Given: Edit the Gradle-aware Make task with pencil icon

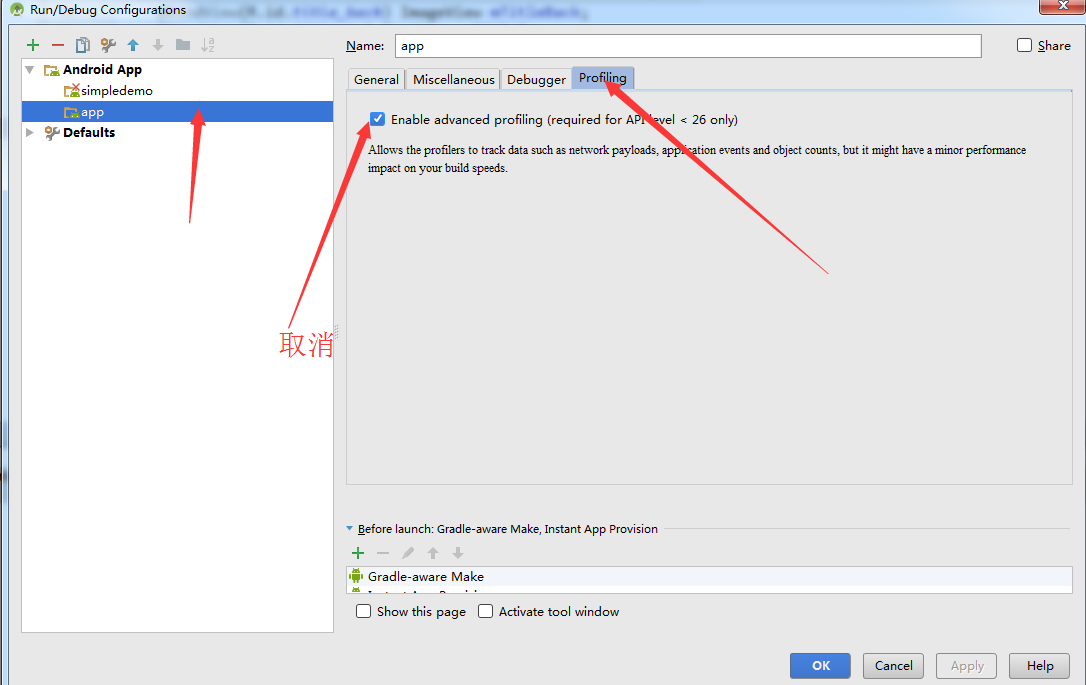Looking at the screenshot, I should pos(408,552).
